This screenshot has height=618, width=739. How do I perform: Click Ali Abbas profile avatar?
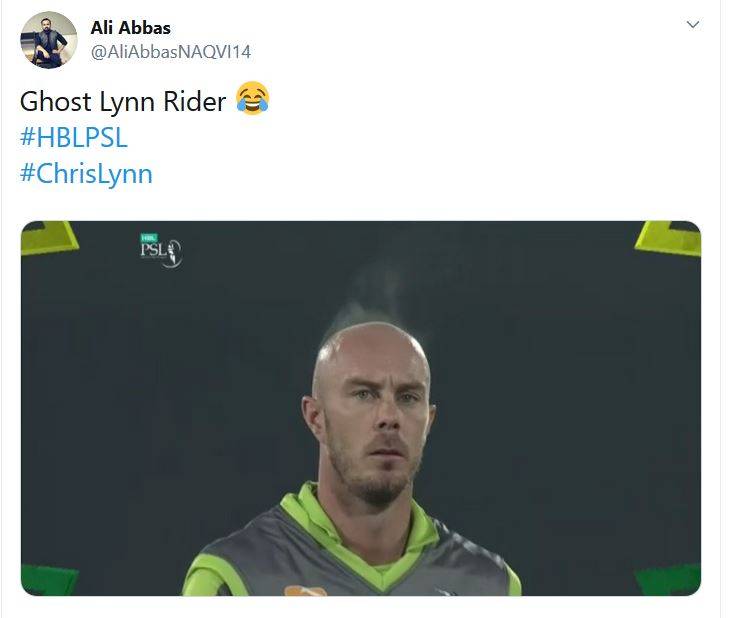coord(49,40)
